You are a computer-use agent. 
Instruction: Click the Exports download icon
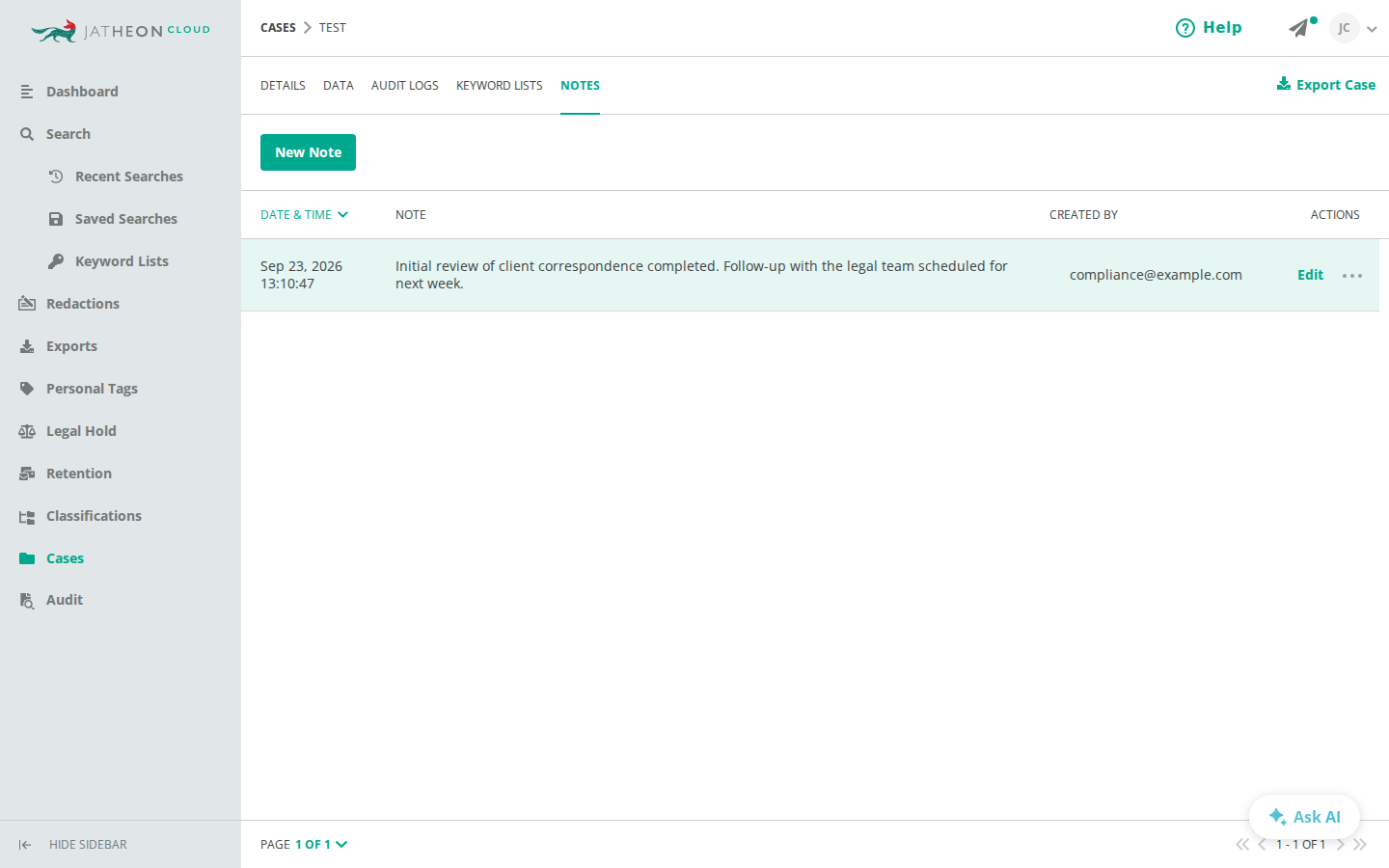tap(27, 346)
